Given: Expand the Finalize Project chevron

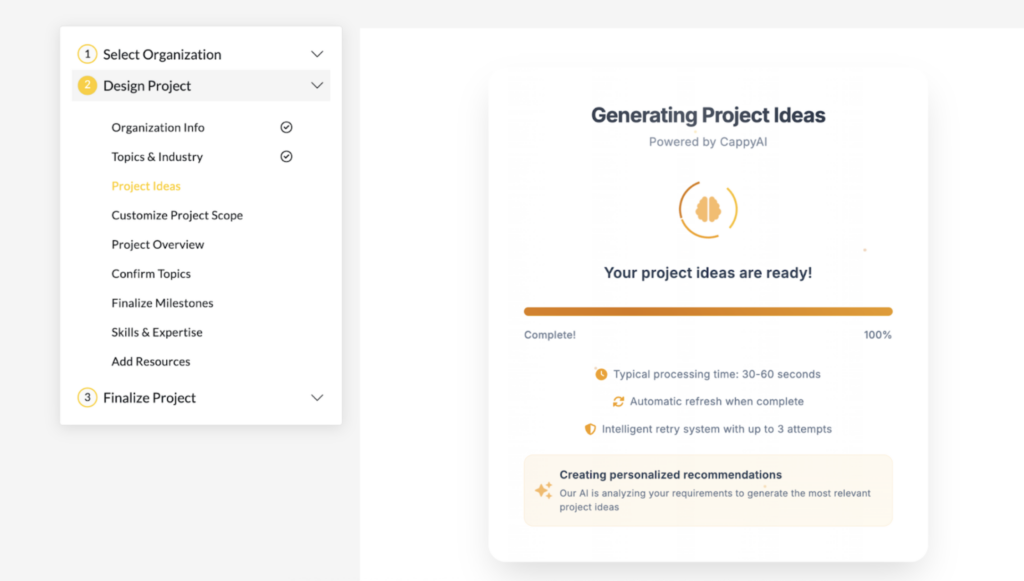Looking at the screenshot, I should (x=317, y=398).
